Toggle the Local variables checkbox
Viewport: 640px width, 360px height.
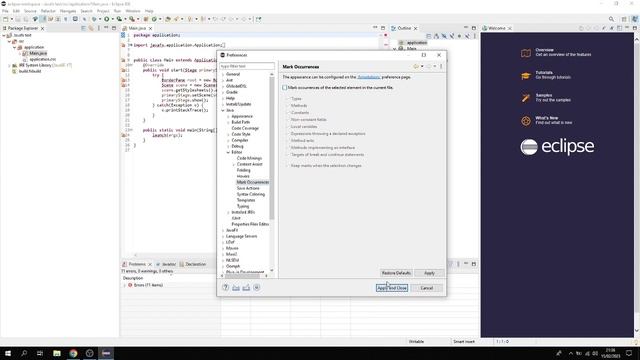pyautogui.click(x=287, y=126)
